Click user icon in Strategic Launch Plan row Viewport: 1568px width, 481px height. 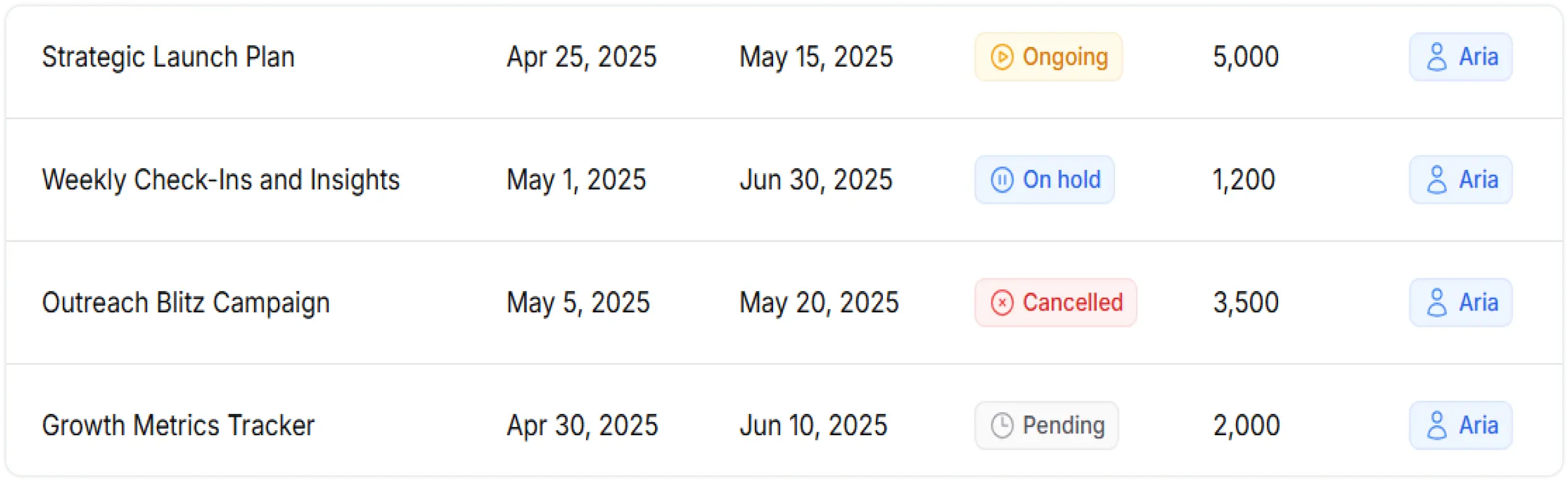tap(1436, 57)
